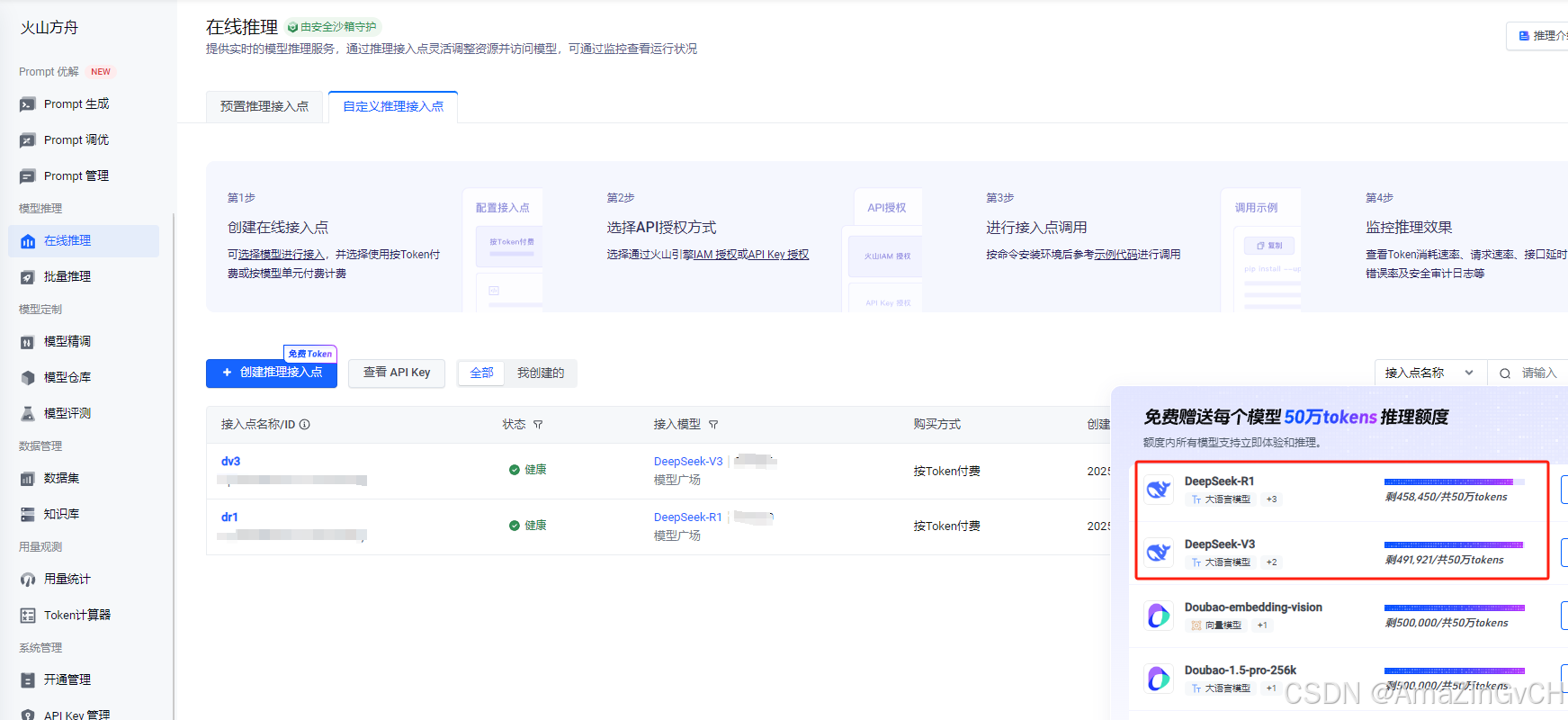This screenshot has height=720, width=1568.
Task: Click 按Token付费 in dv3 row
Action: pos(947,472)
